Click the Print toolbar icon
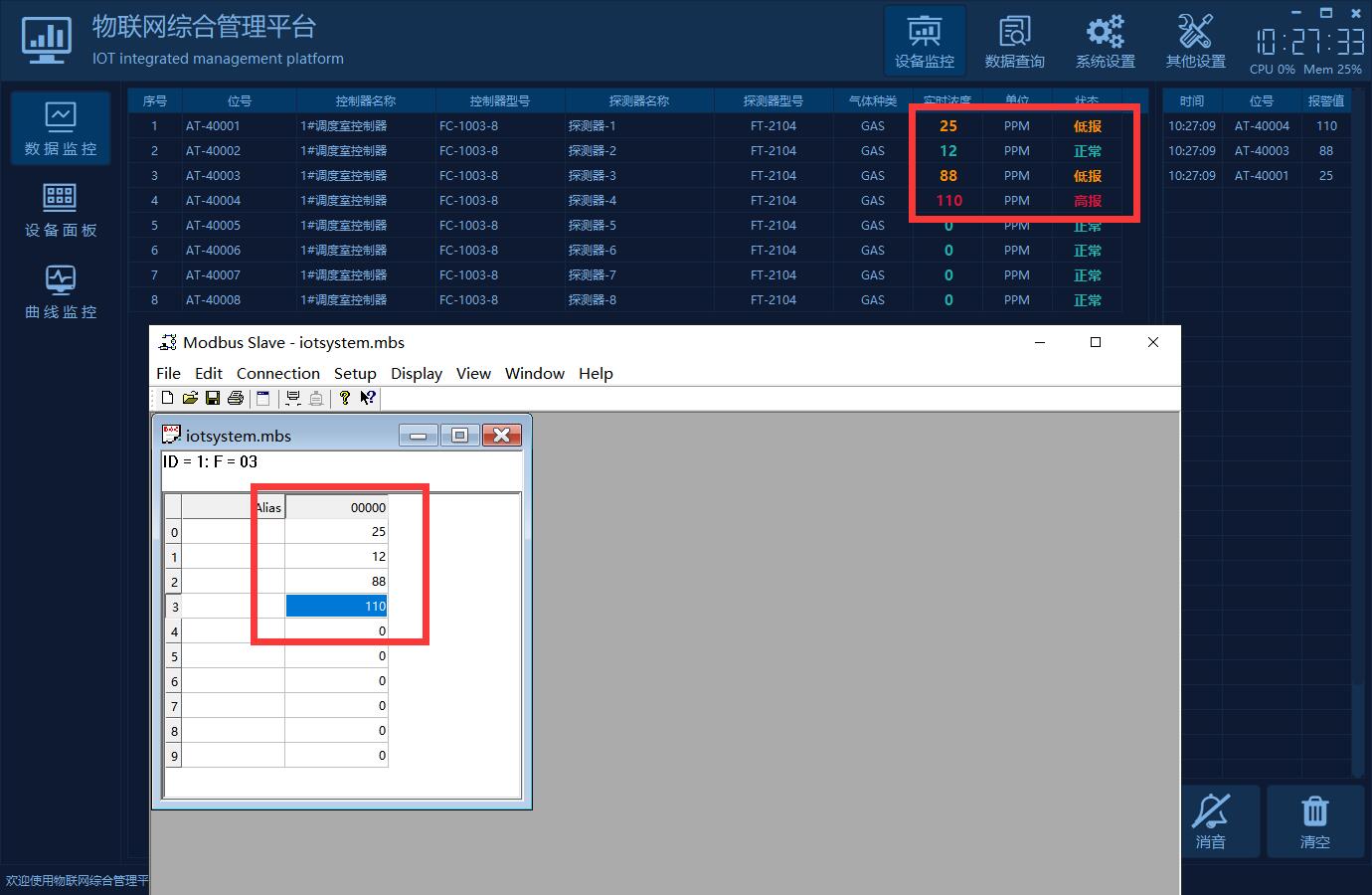Screen dimensions: 1372x895 point(236,398)
